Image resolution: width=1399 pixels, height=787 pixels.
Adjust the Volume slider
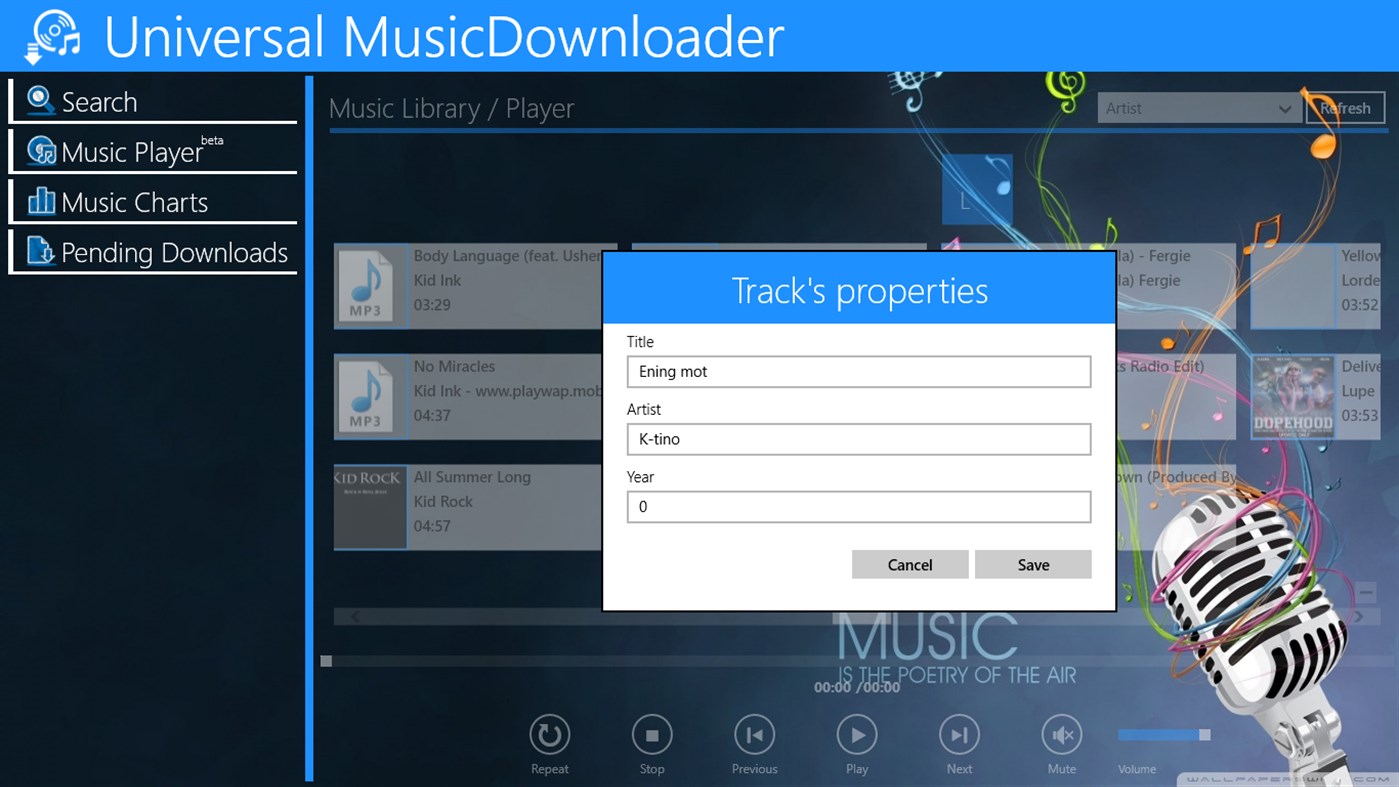tap(1165, 735)
